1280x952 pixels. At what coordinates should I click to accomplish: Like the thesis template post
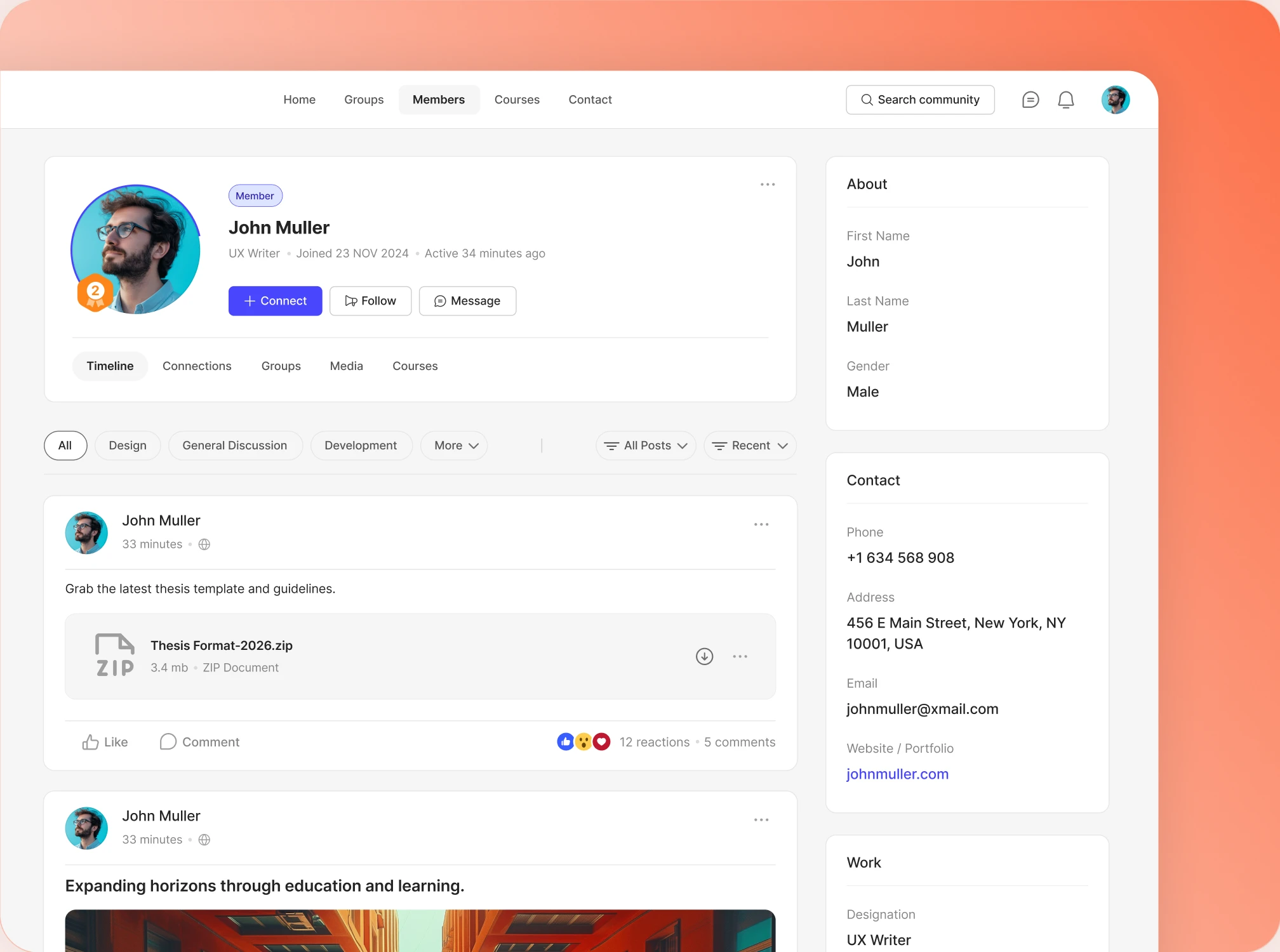click(105, 742)
